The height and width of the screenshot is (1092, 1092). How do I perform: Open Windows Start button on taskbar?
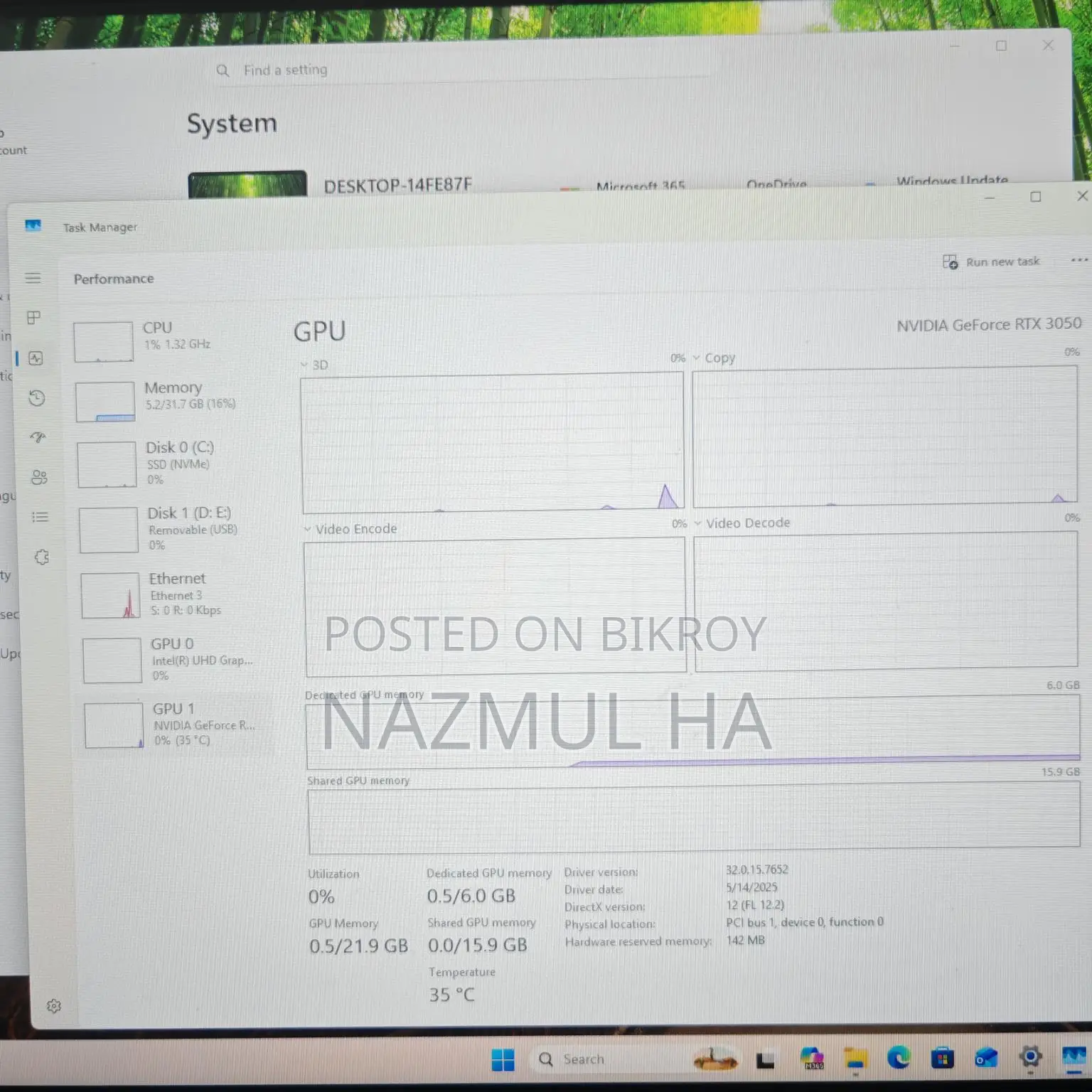(x=503, y=1059)
